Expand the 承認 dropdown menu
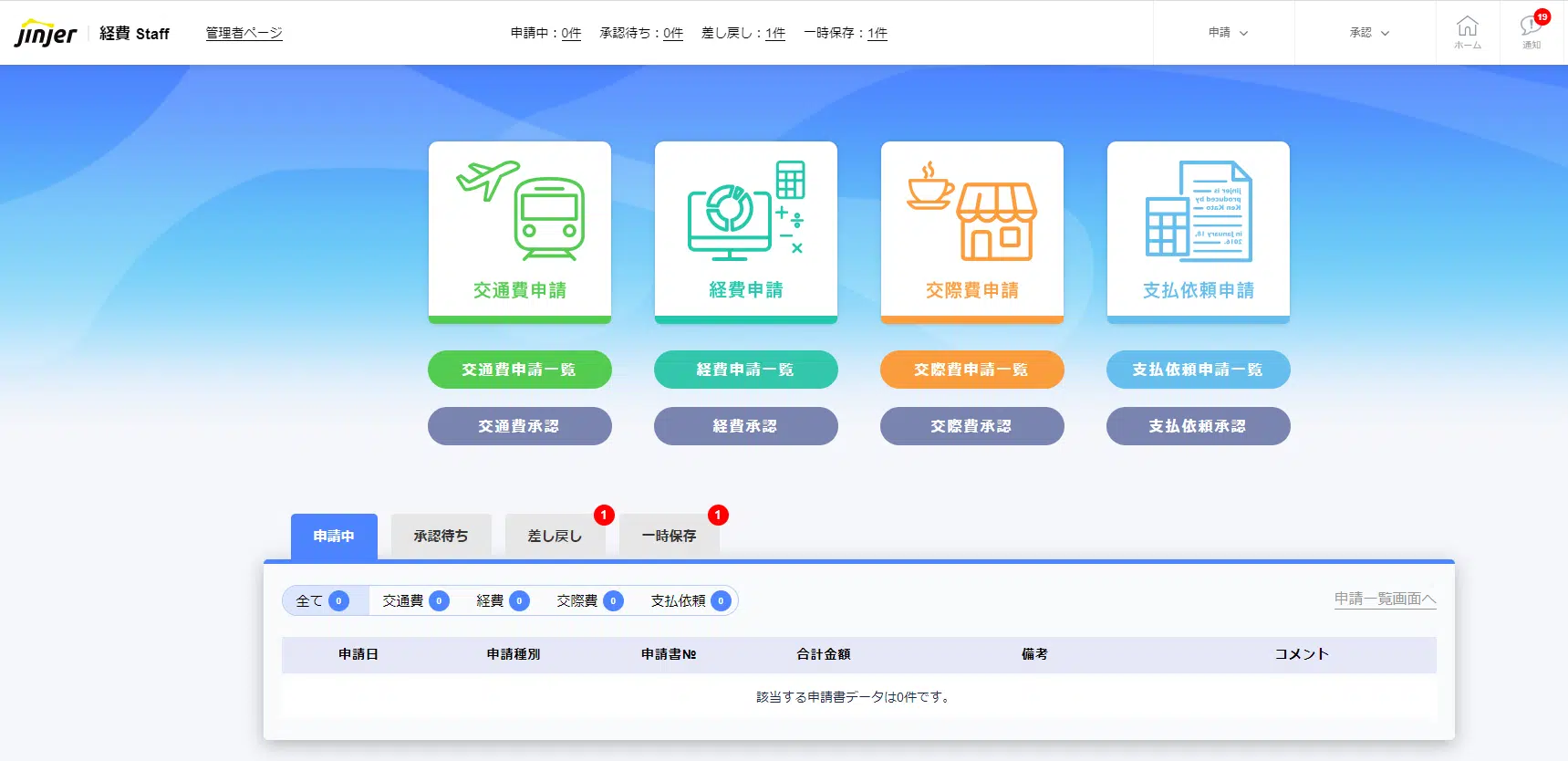Image resolution: width=1568 pixels, height=761 pixels. 1368,33
